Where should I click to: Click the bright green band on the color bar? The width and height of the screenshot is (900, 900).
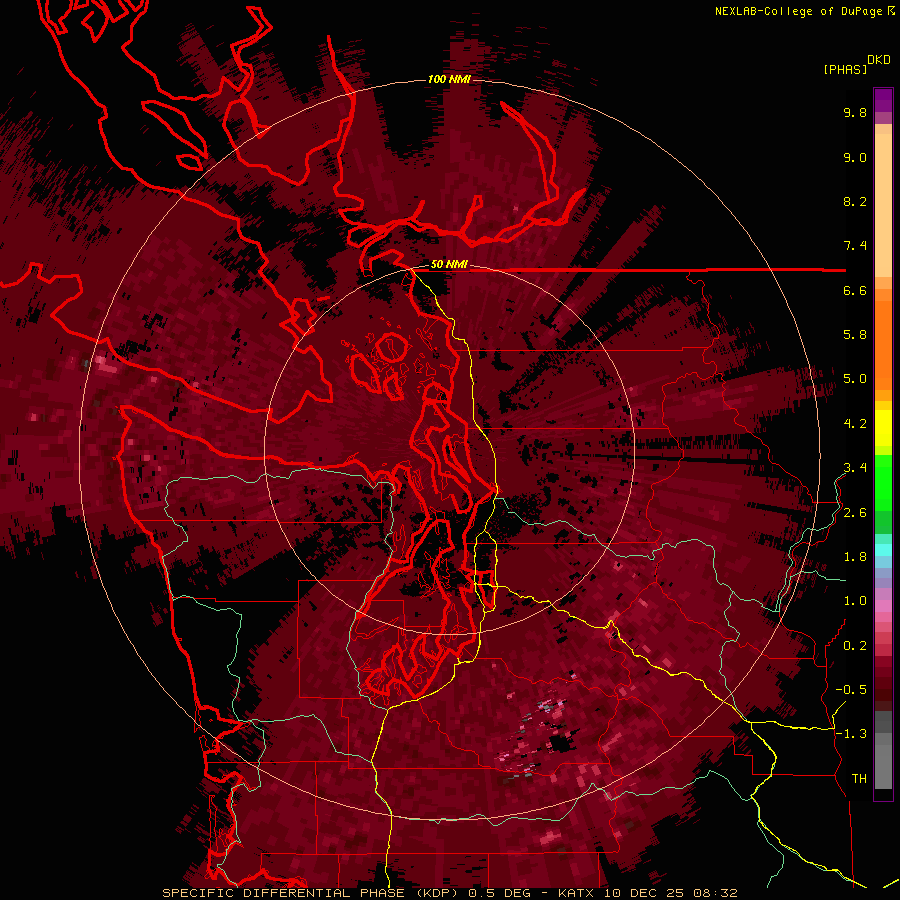(x=883, y=484)
